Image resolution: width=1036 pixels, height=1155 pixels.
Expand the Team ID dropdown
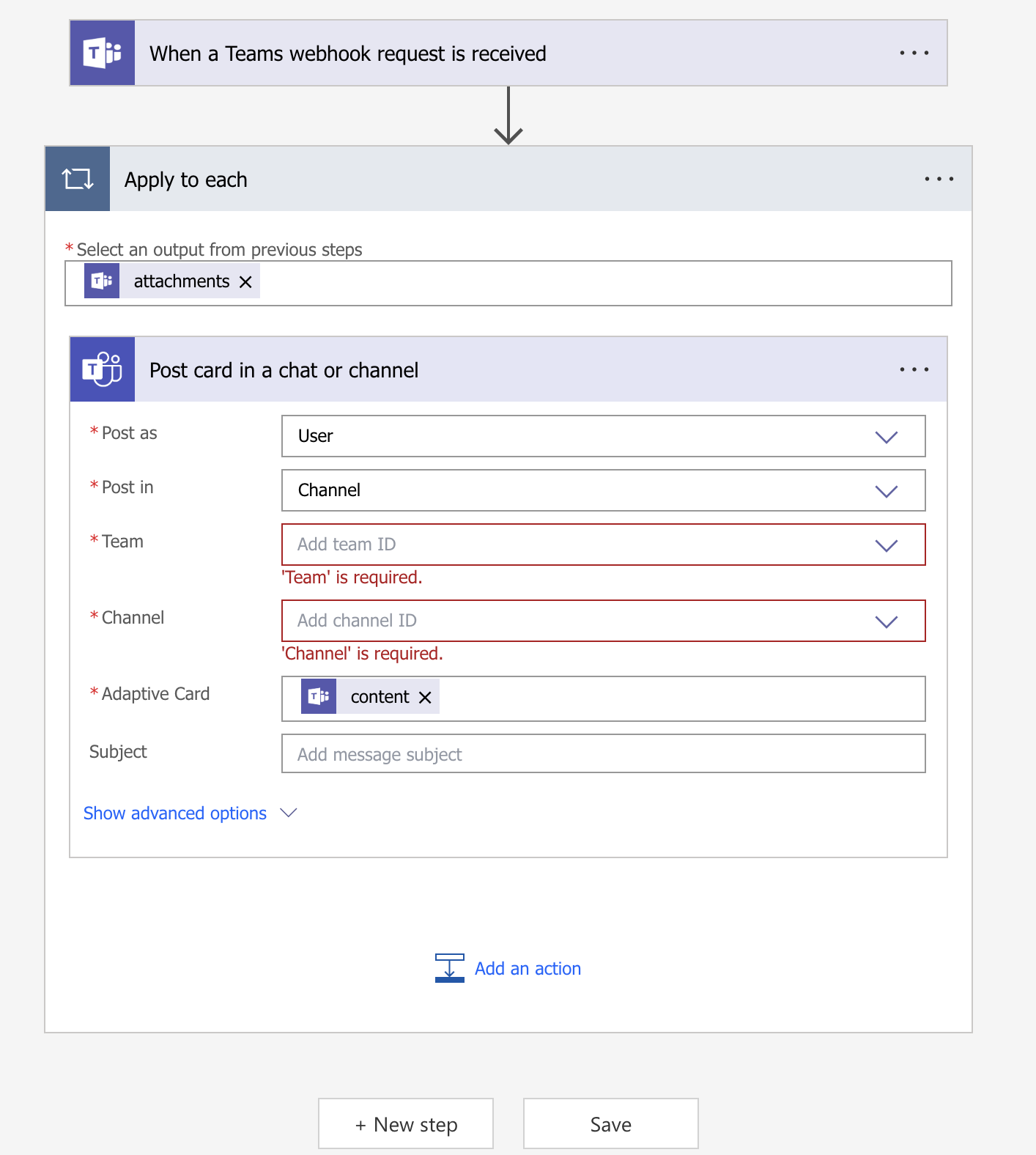(886, 545)
